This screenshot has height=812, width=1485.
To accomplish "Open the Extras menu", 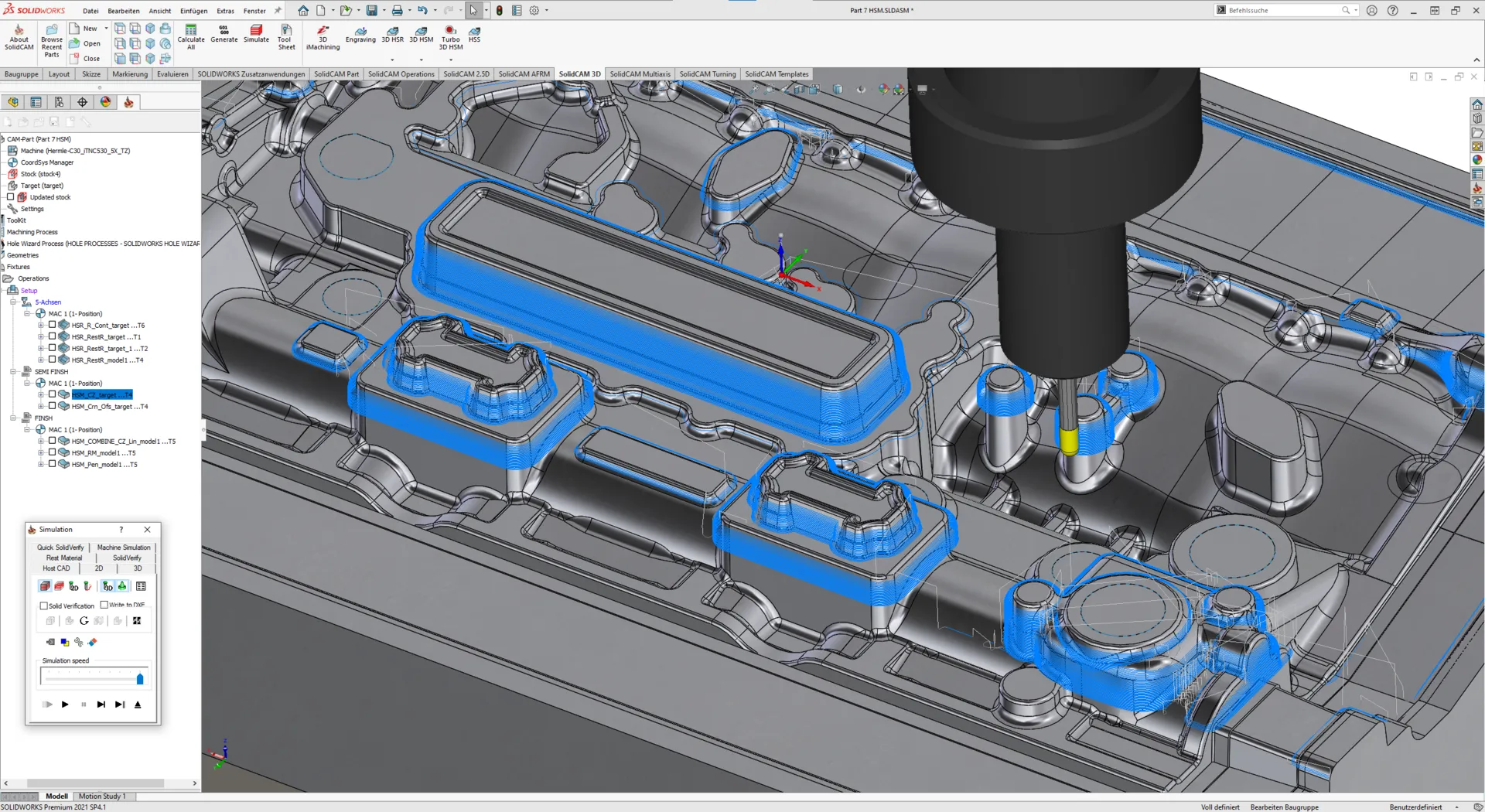I will tap(225, 10).
